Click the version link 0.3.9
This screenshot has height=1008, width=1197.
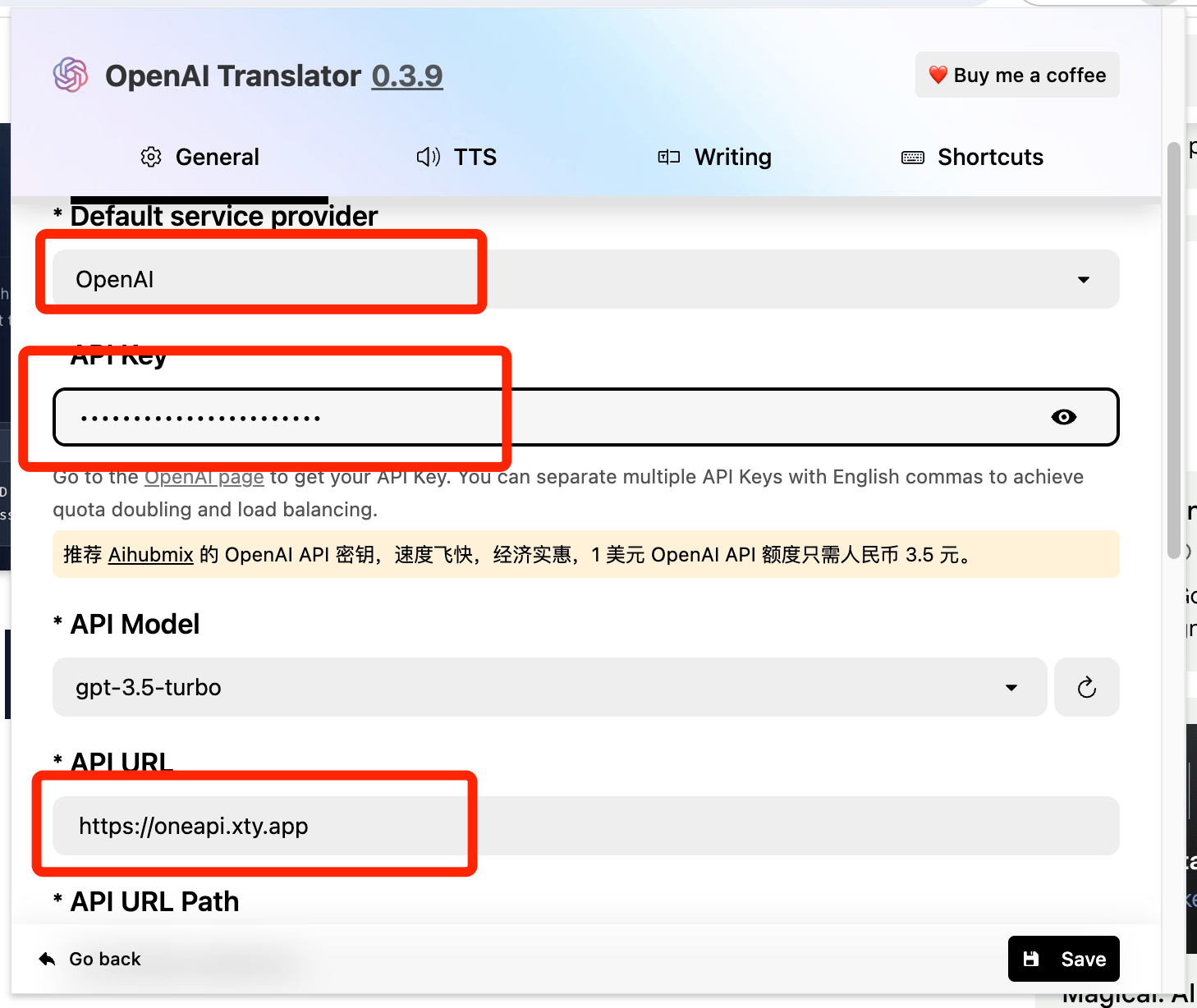(407, 75)
